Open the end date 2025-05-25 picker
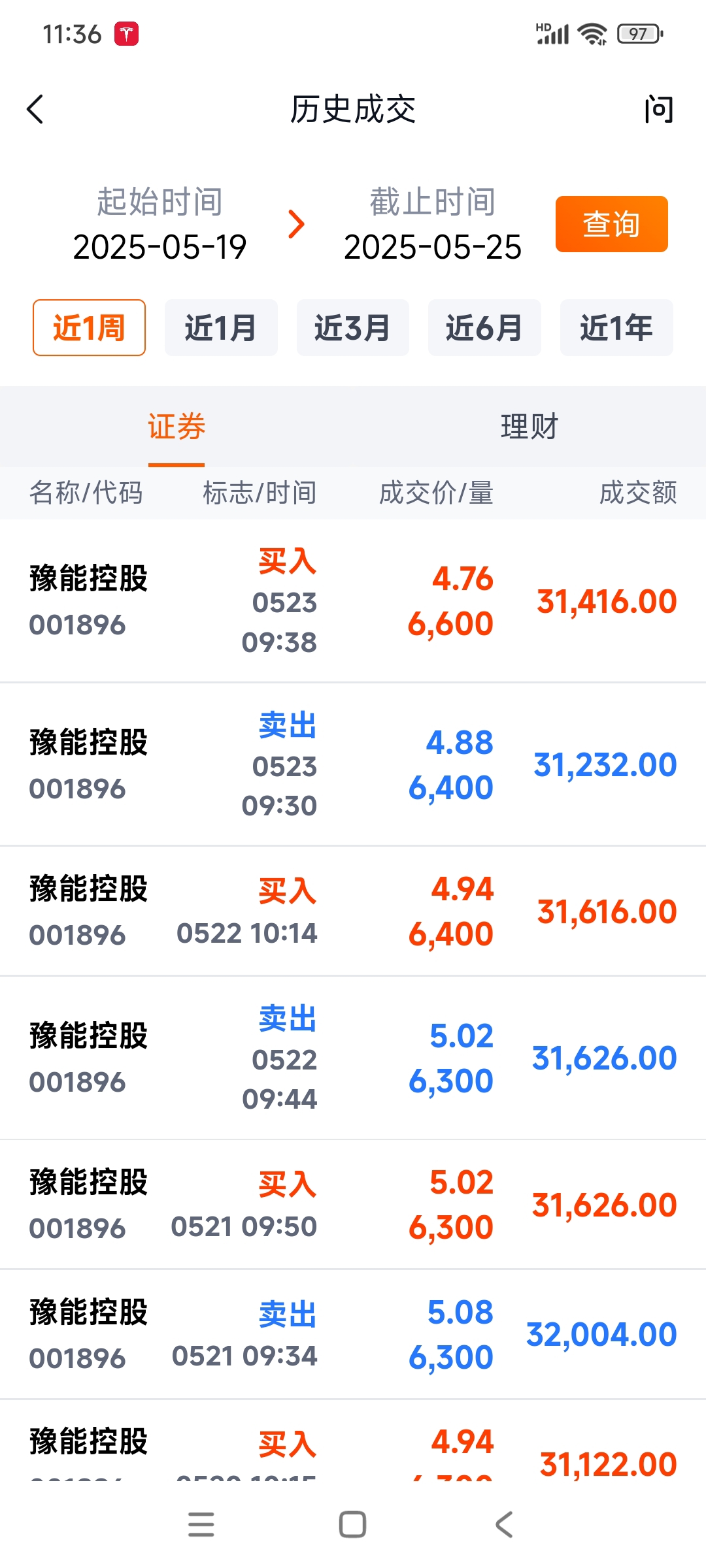Image resolution: width=706 pixels, height=1568 pixels. tap(433, 247)
